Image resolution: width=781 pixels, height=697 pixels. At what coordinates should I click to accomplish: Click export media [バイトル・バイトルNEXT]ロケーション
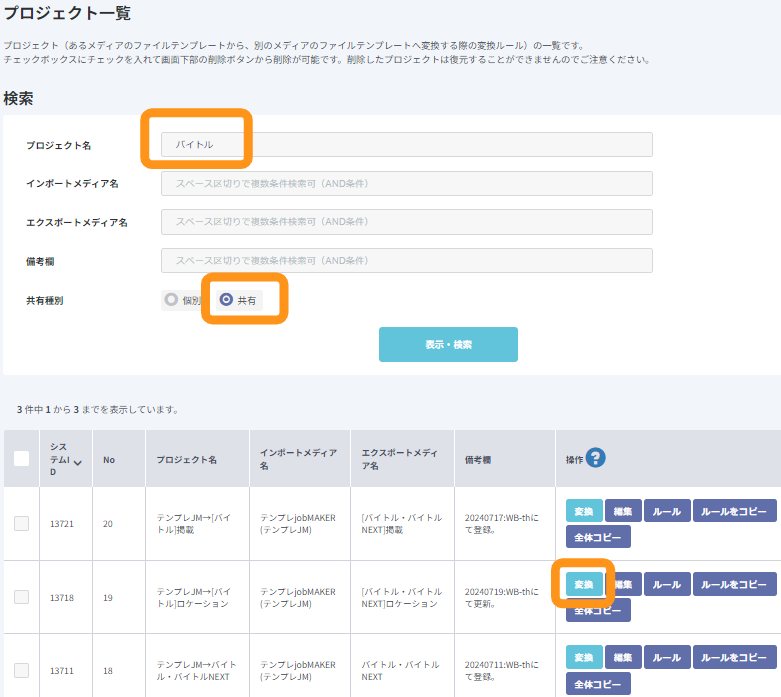click(x=401, y=597)
